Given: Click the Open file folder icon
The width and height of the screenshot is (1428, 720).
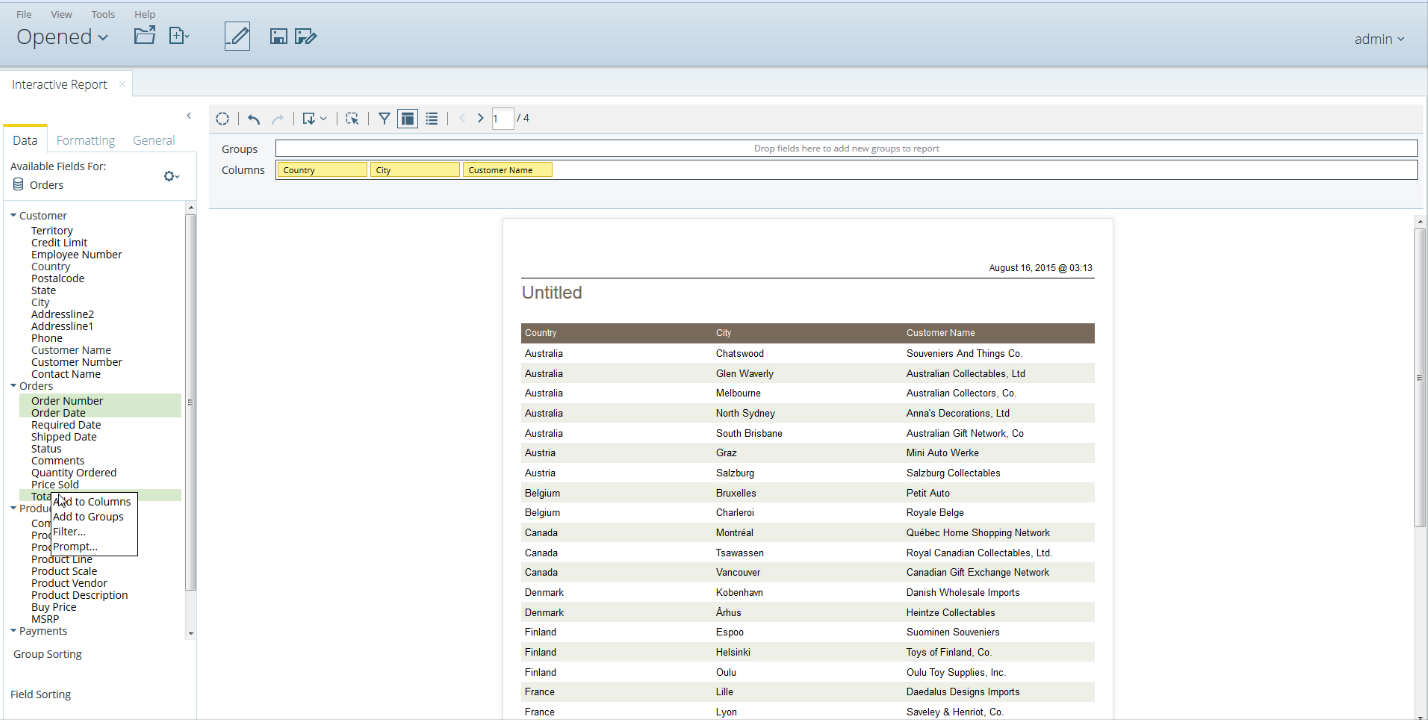Looking at the screenshot, I should click(145, 36).
